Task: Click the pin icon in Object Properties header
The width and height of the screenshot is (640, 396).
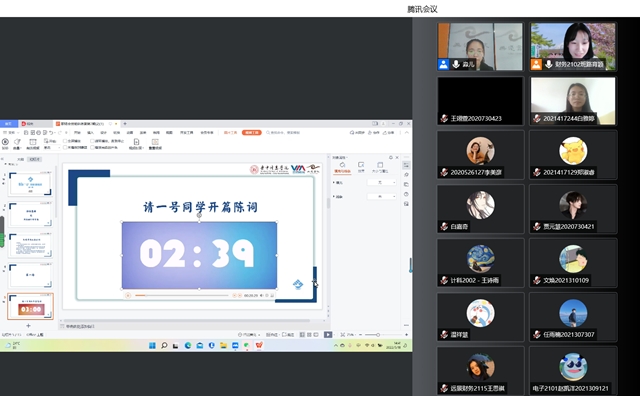Action: tap(391, 157)
